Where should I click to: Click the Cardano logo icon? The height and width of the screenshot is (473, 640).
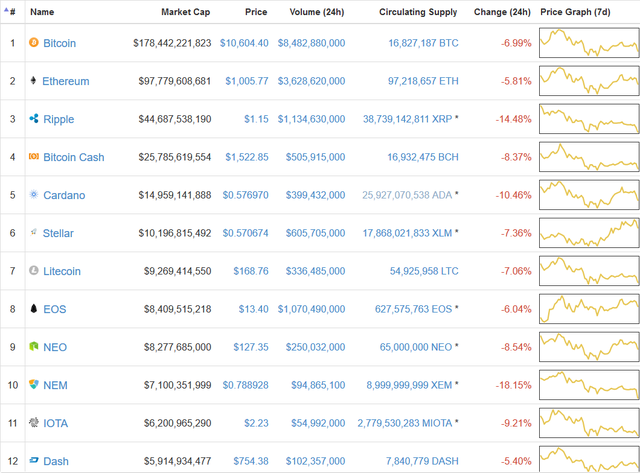(x=34, y=195)
